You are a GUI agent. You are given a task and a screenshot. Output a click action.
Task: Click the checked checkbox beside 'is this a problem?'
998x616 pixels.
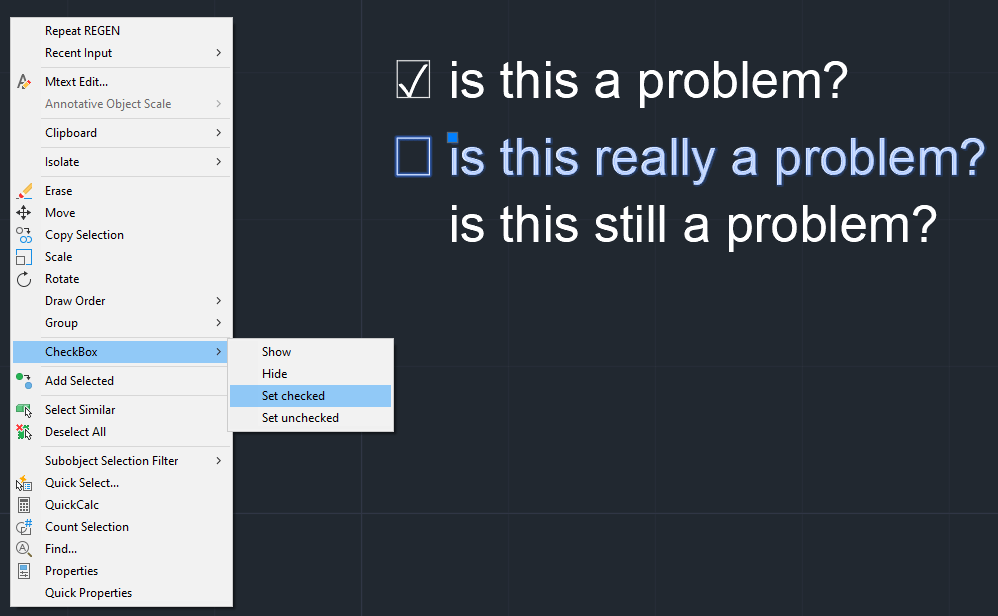pos(414,80)
